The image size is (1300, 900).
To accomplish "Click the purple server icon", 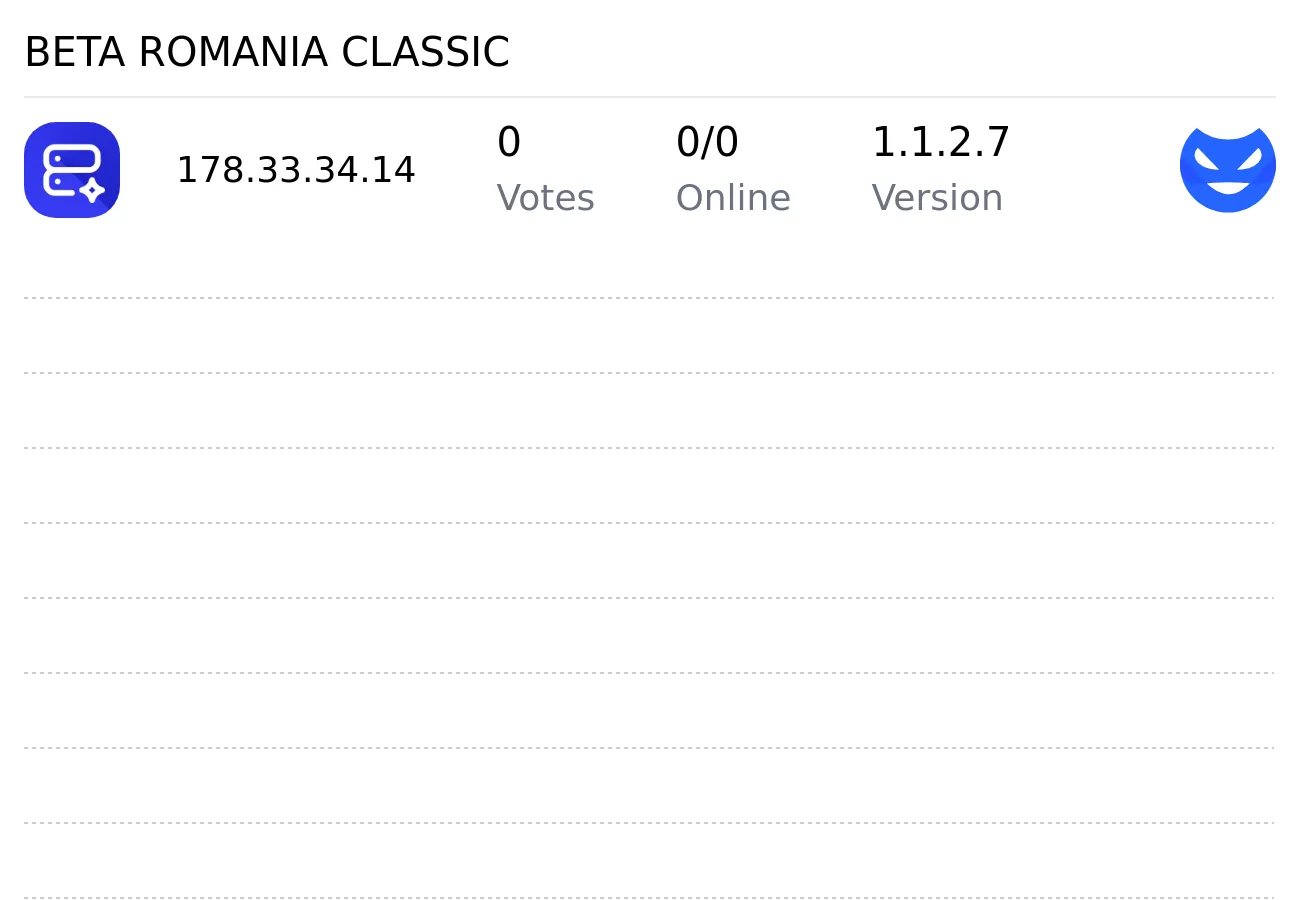I will pos(72,170).
